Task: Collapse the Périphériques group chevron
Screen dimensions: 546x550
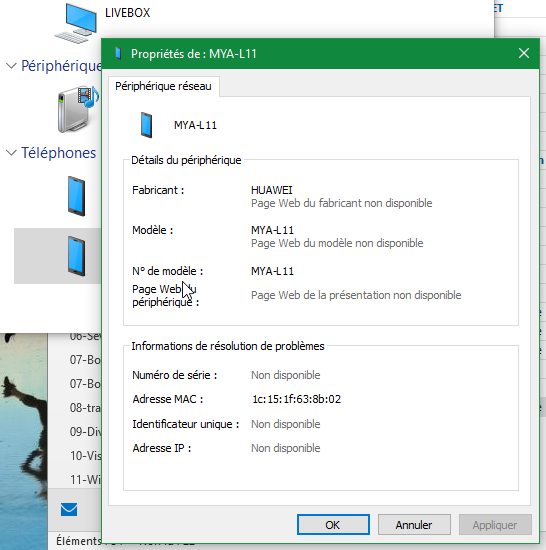Action: pyautogui.click(x=11, y=66)
